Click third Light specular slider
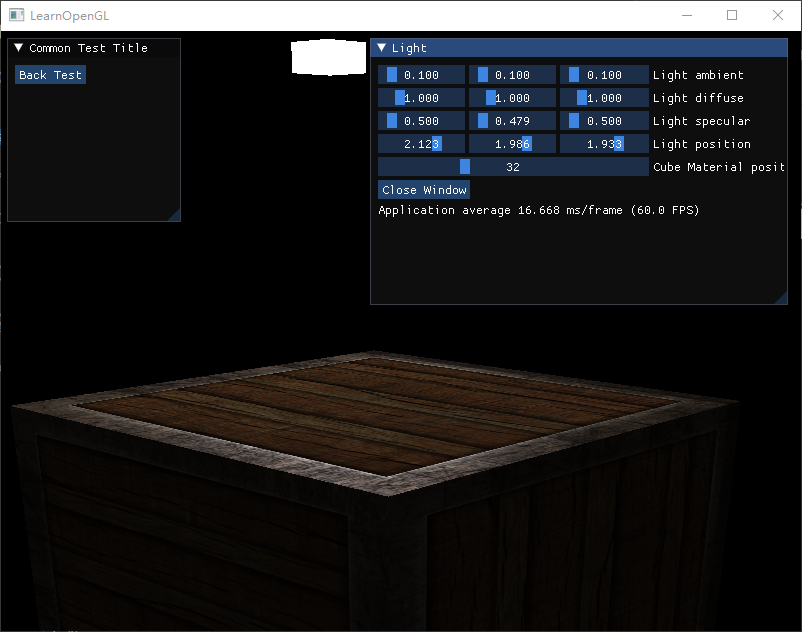This screenshot has height=632, width=802. (x=603, y=121)
